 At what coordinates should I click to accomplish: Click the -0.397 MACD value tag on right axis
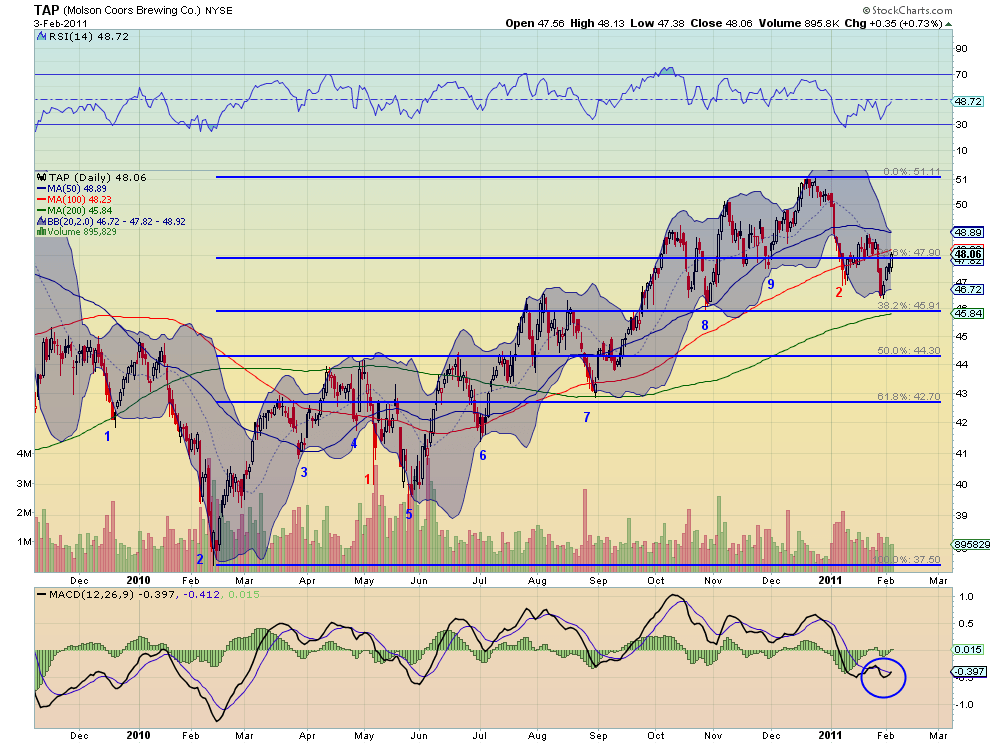pos(969,671)
